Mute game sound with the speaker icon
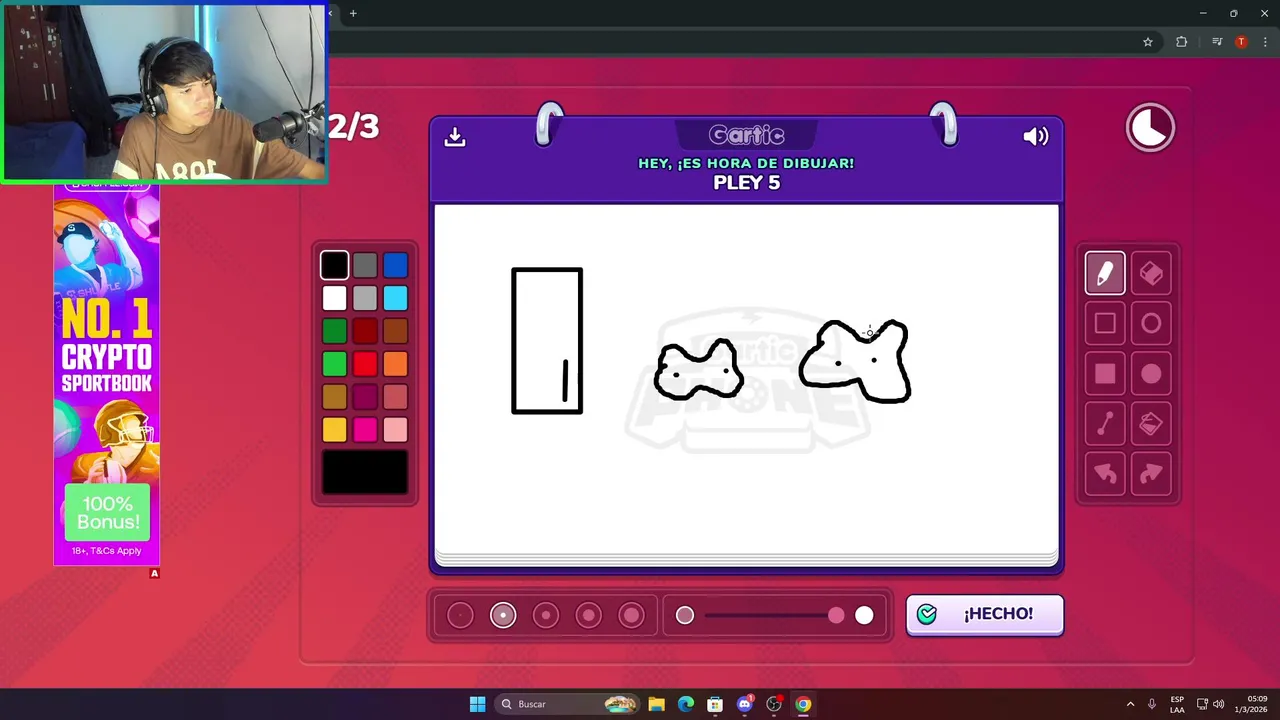This screenshot has height=720, width=1280. (1036, 137)
